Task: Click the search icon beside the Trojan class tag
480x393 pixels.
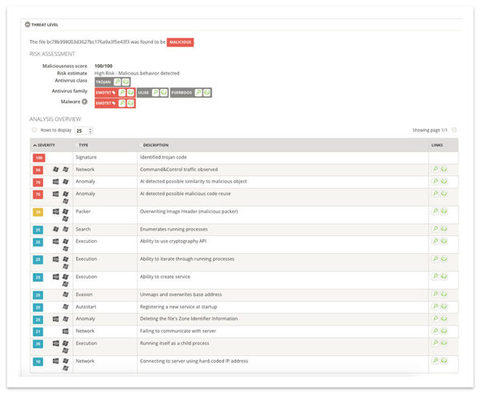Action: tap(117, 82)
